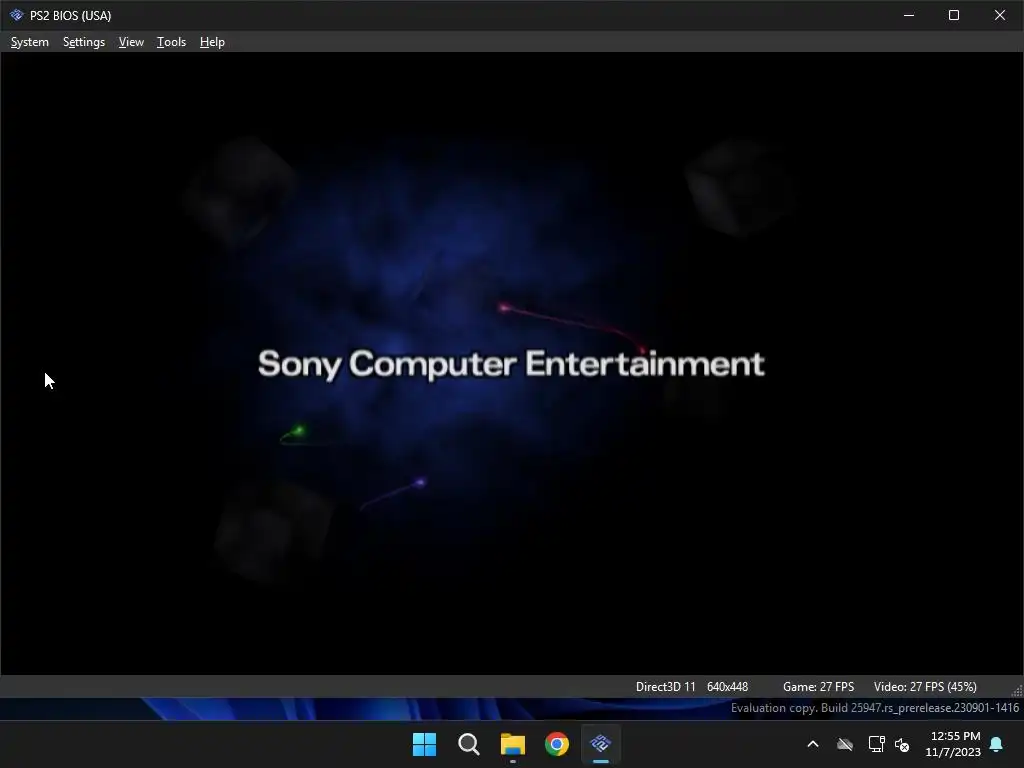Minimize the PS2 BIOS window

click(908, 15)
